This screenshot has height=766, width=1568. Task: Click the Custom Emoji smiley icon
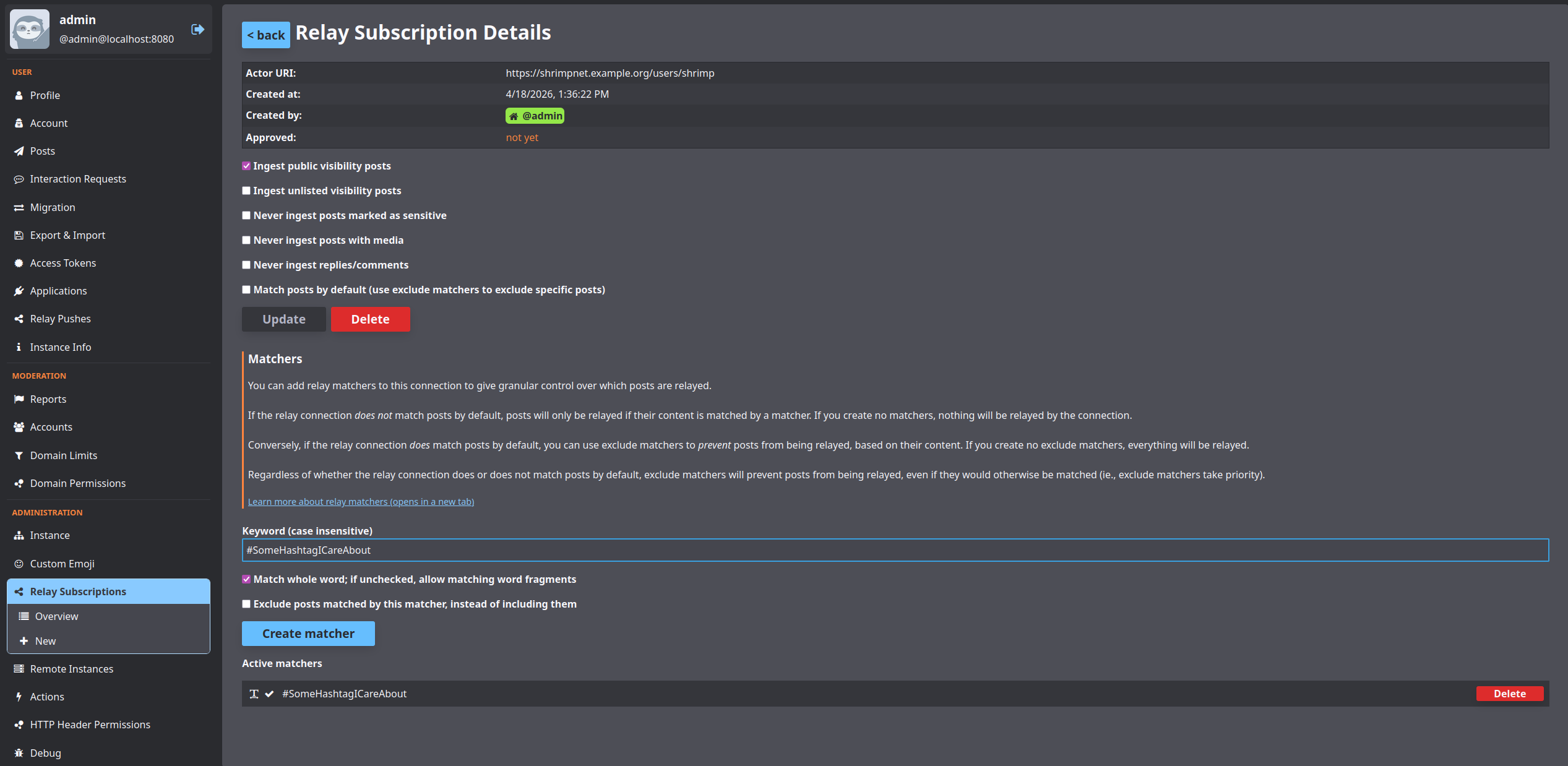[19, 564]
